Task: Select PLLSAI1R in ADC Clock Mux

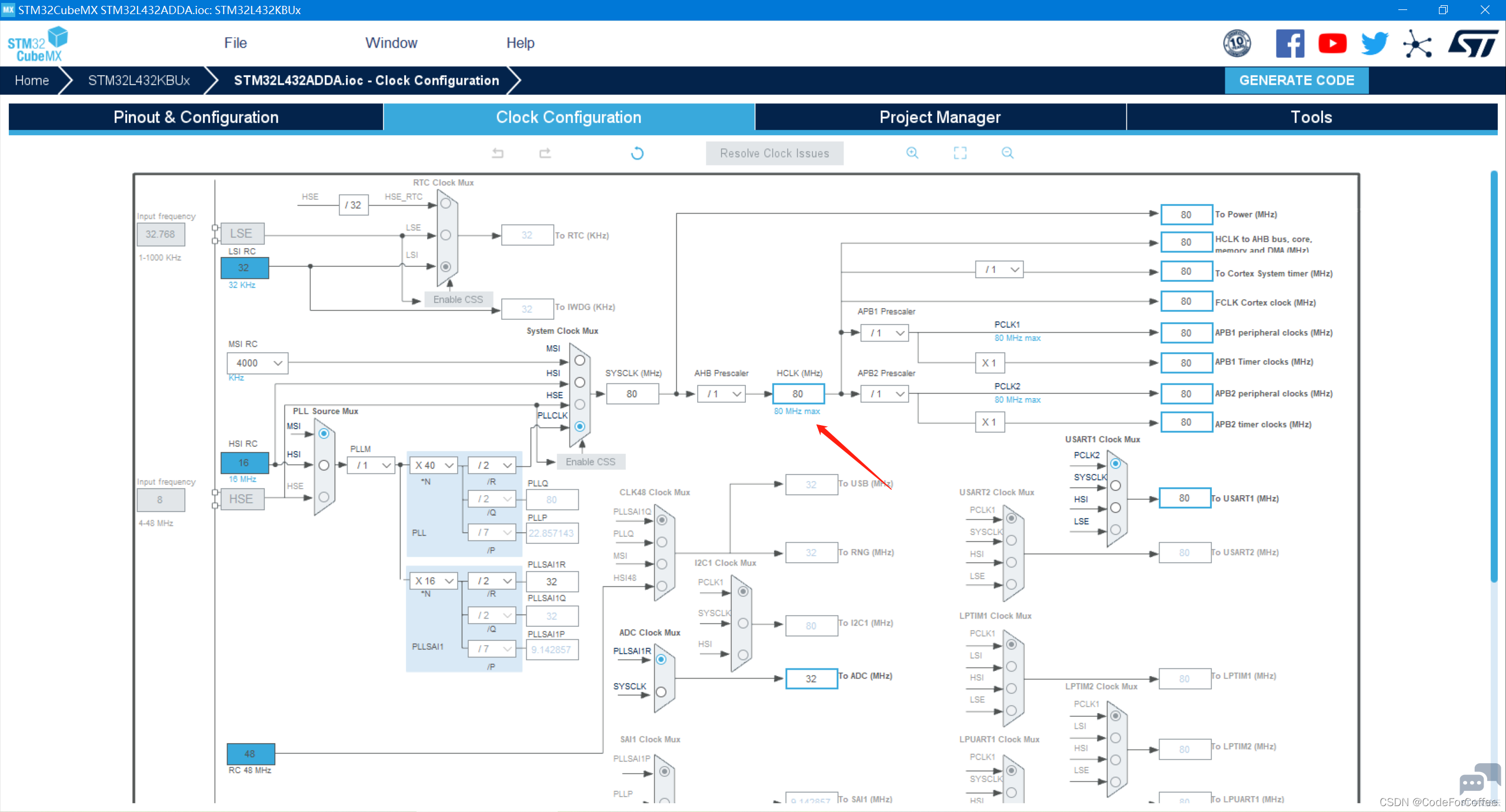Action: pyautogui.click(x=661, y=659)
